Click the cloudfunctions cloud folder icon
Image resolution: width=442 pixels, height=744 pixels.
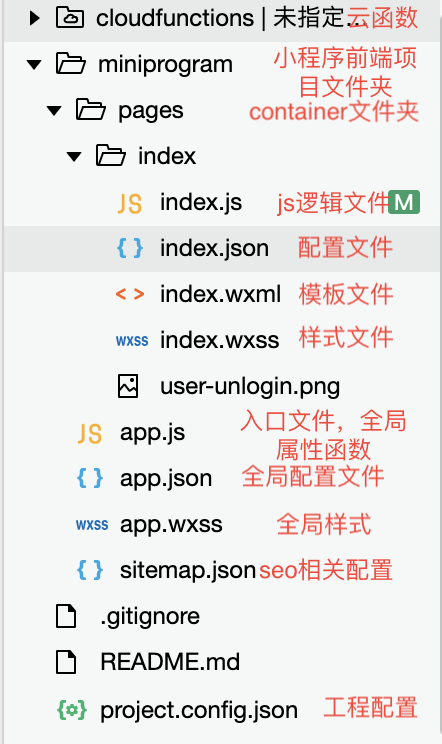point(70,18)
